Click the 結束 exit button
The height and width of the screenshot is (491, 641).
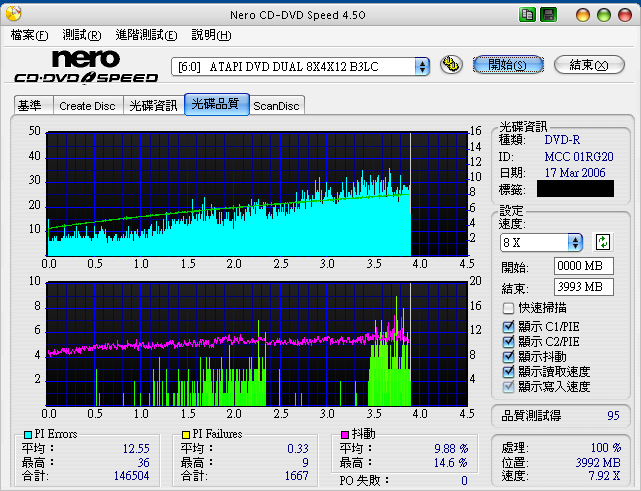click(589, 65)
